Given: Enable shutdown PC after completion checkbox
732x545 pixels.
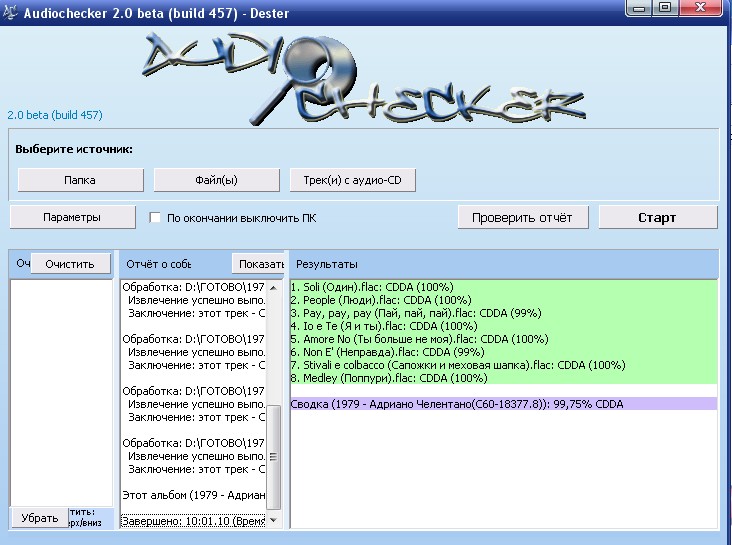Looking at the screenshot, I should (155, 217).
